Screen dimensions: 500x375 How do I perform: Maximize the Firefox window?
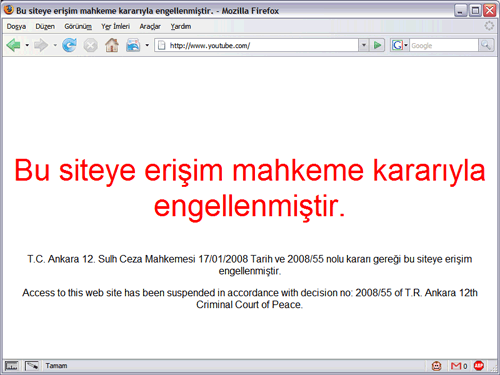475,10
